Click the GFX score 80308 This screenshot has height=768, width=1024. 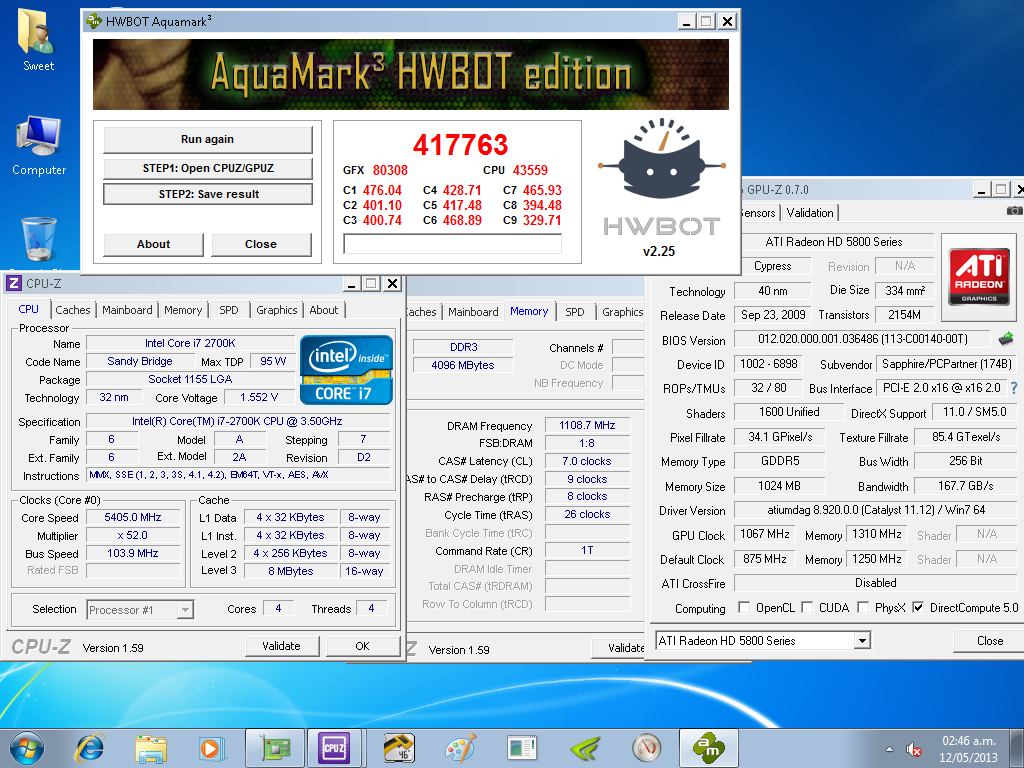point(390,170)
